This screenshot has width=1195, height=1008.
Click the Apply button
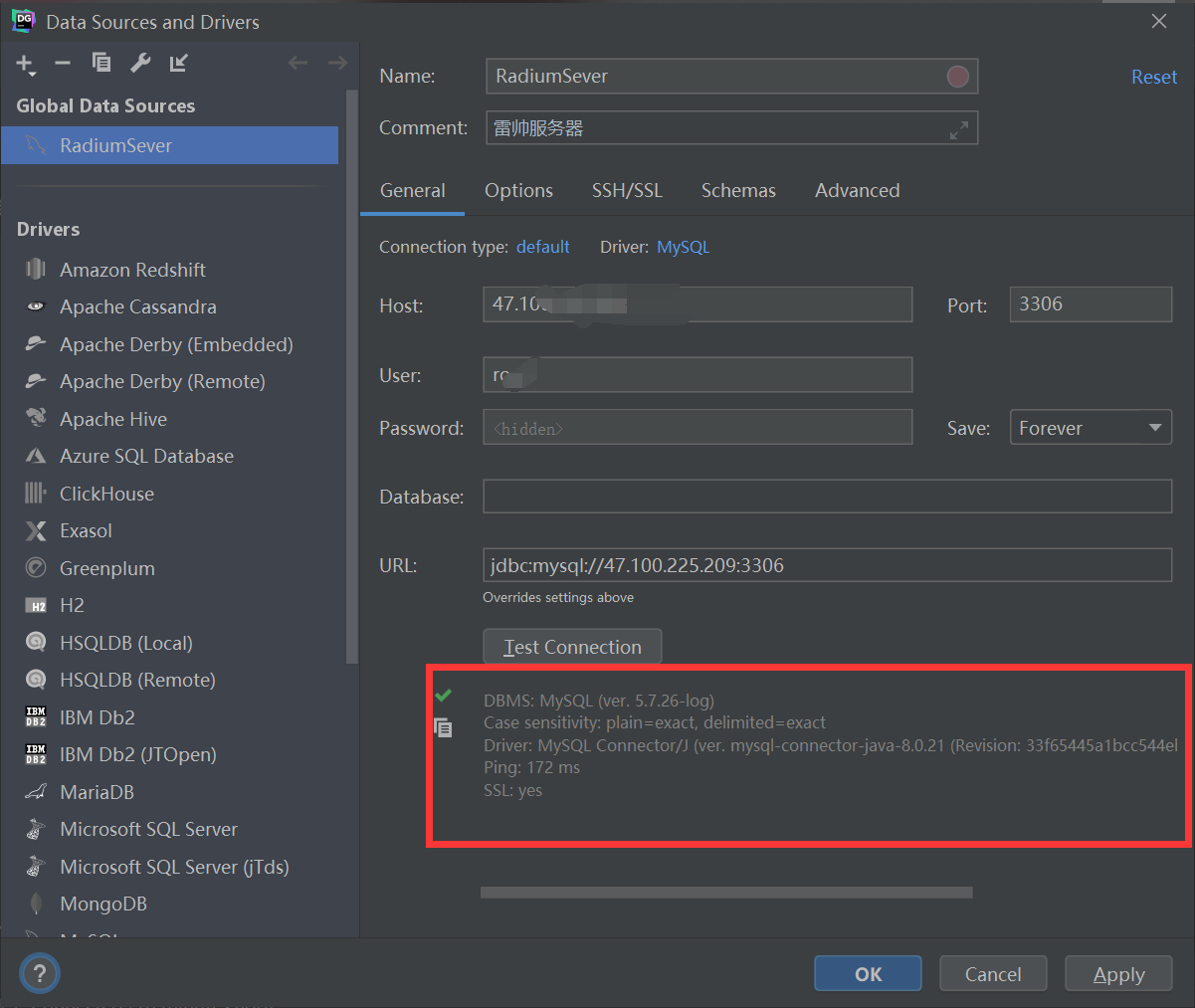tap(1118, 974)
